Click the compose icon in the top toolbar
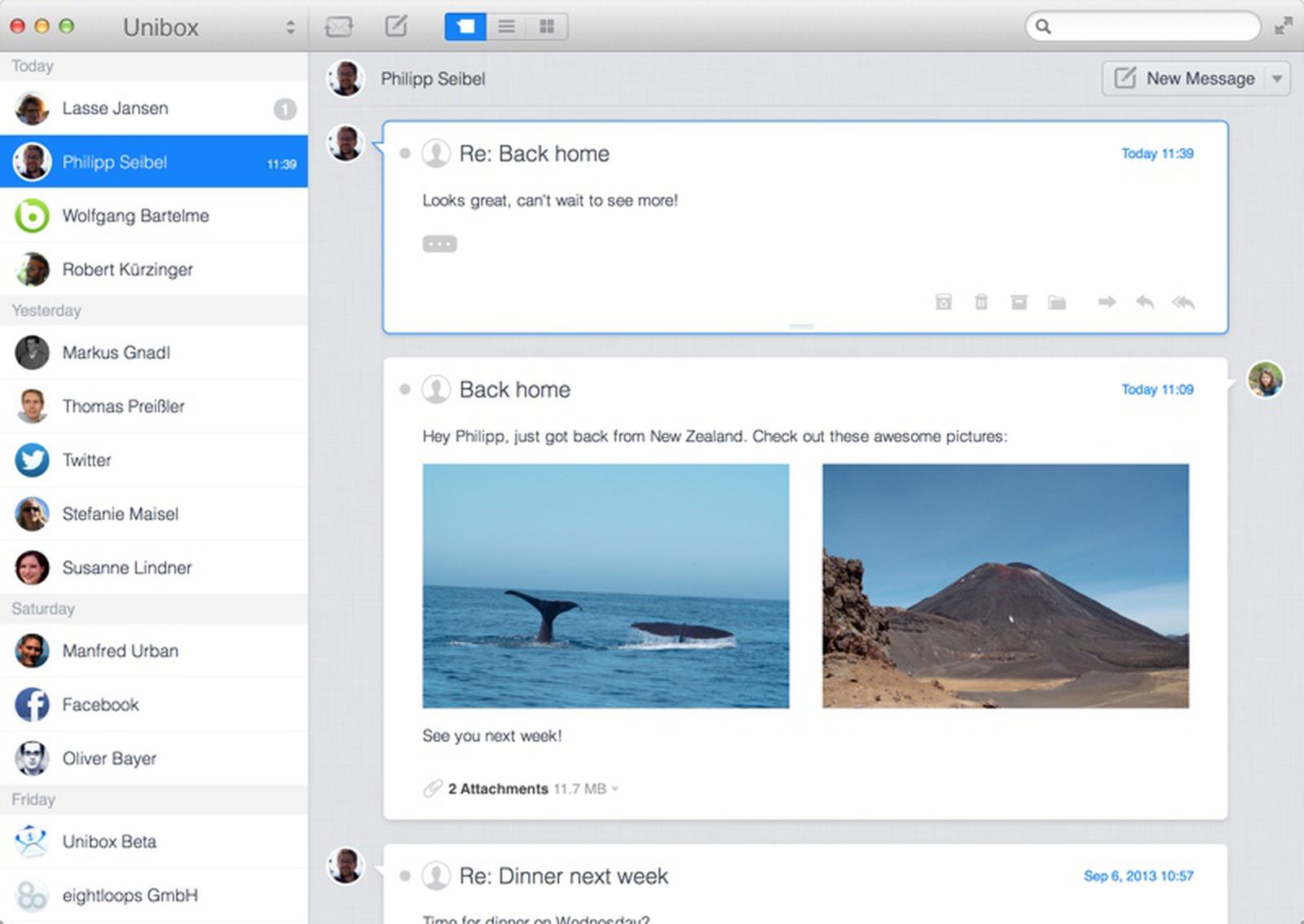Image resolution: width=1304 pixels, height=924 pixels. tap(396, 26)
